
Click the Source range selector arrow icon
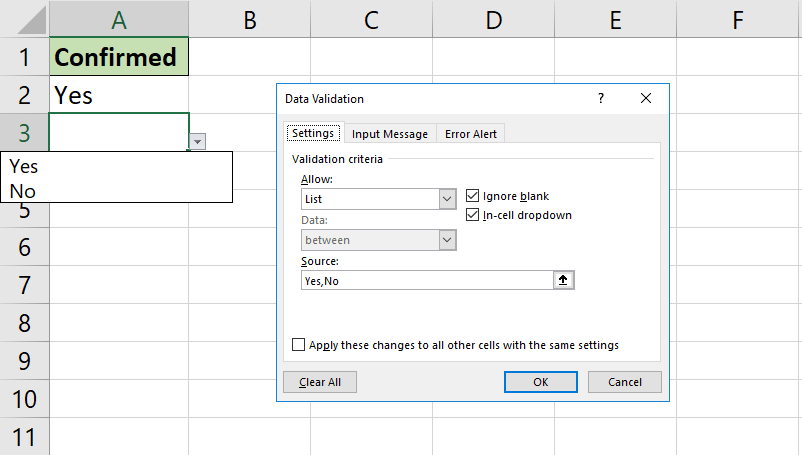(563, 280)
